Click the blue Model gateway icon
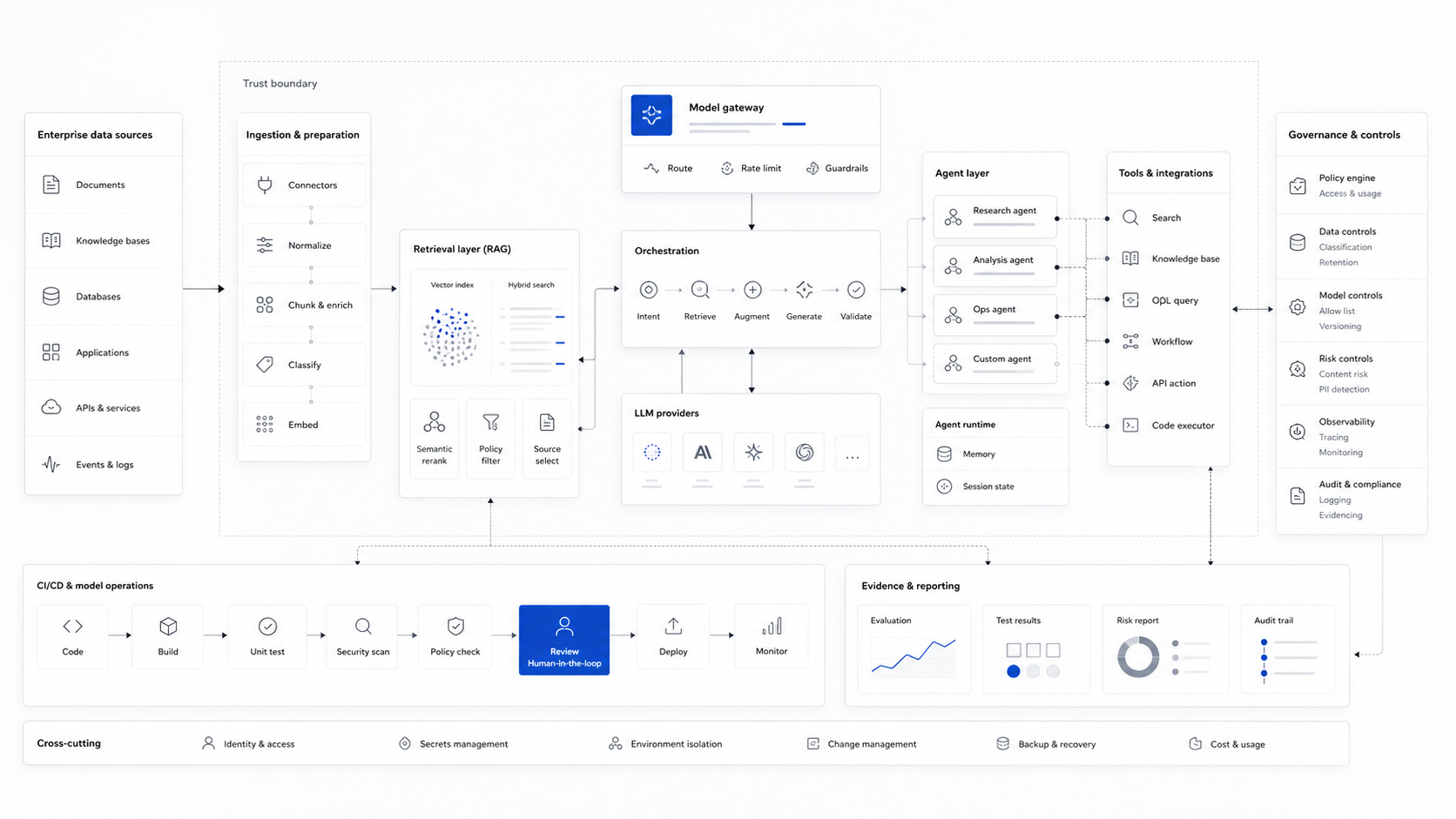This screenshot has width=1456, height=819. pos(651,115)
